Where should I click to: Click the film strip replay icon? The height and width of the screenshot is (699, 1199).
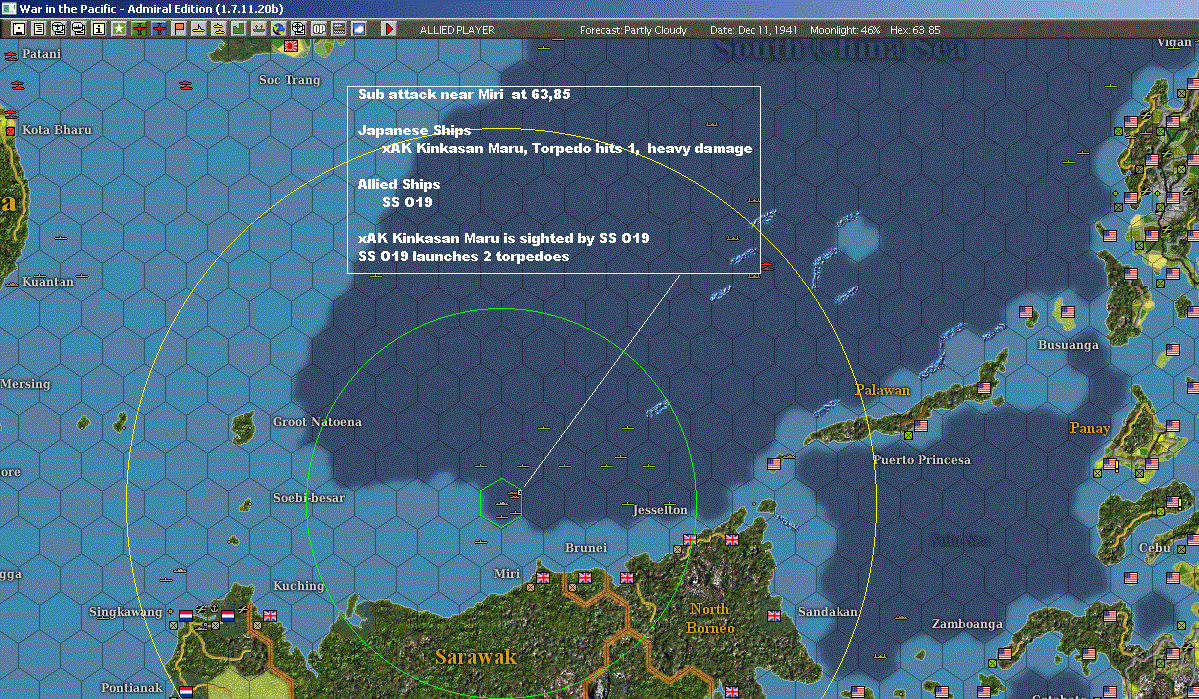(338, 29)
